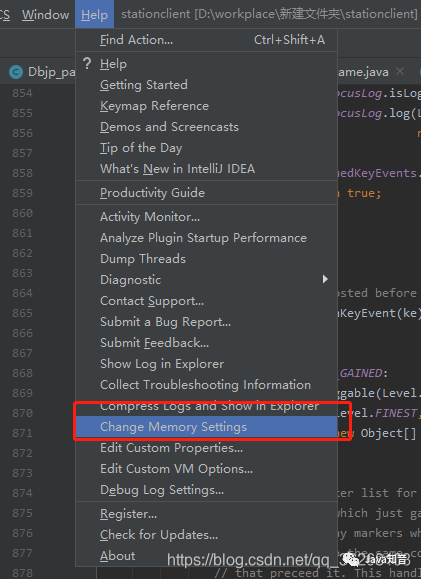Expand the Diagnostic submenu arrow
Viewport: 421px width, 579px height.
[325, 279]
